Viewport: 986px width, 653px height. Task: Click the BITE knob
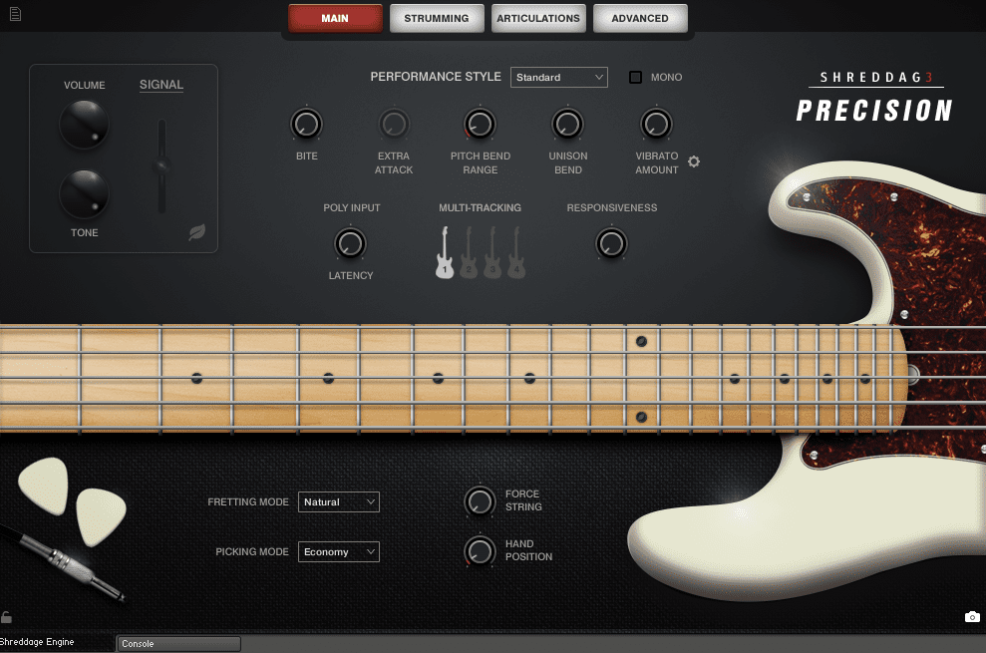306,124
